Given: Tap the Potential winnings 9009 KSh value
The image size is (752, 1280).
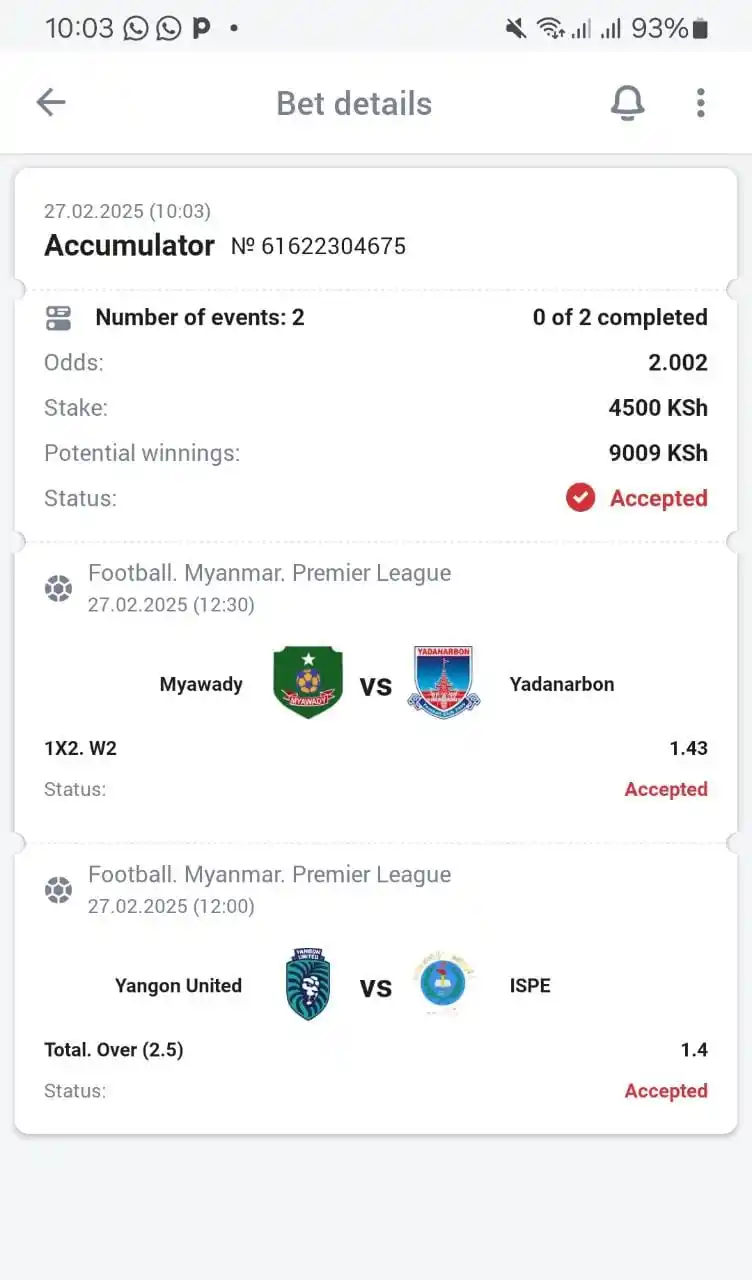Looking at the screenshot, I should click(658, 453).
